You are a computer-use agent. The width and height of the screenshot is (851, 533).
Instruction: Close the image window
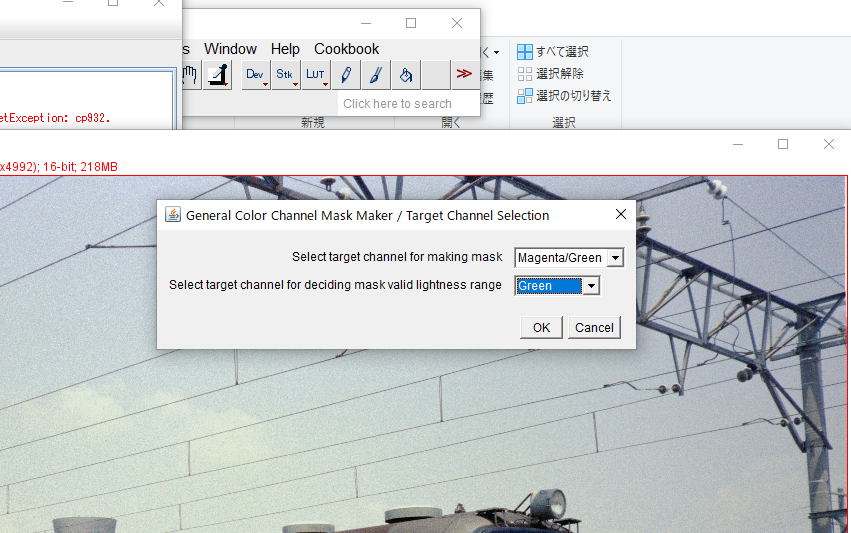click(x=828, y=144)
